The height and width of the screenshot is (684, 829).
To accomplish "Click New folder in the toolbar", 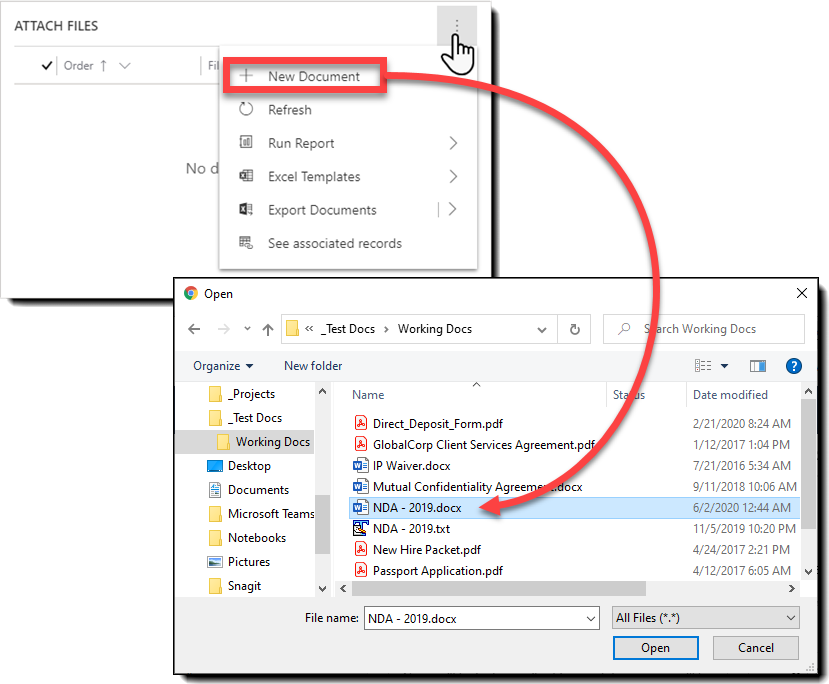I will point(313,366).
